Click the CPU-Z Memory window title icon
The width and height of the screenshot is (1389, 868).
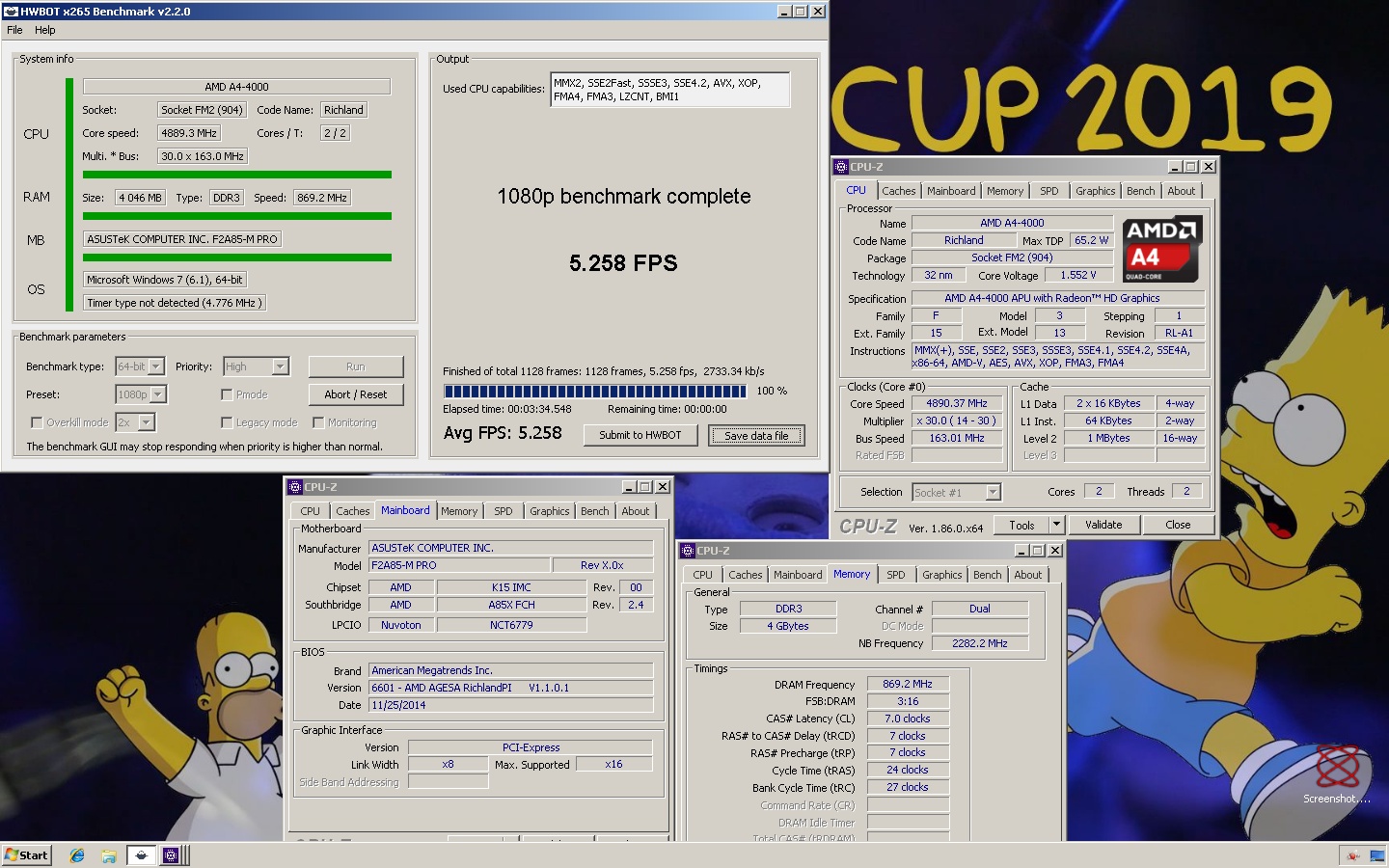coord(688,551)
